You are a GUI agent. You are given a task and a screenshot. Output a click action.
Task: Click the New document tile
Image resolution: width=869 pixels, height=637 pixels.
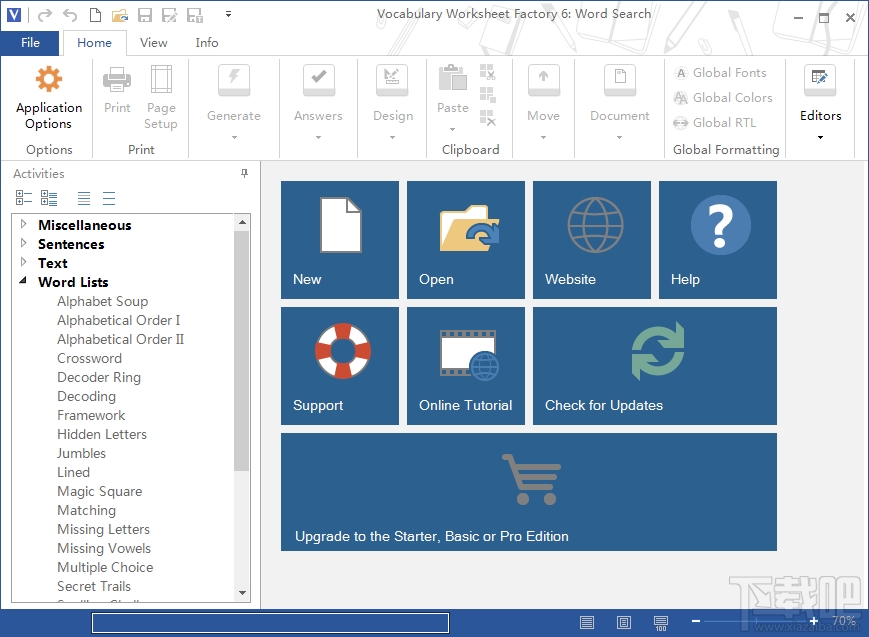click(340, 239)
